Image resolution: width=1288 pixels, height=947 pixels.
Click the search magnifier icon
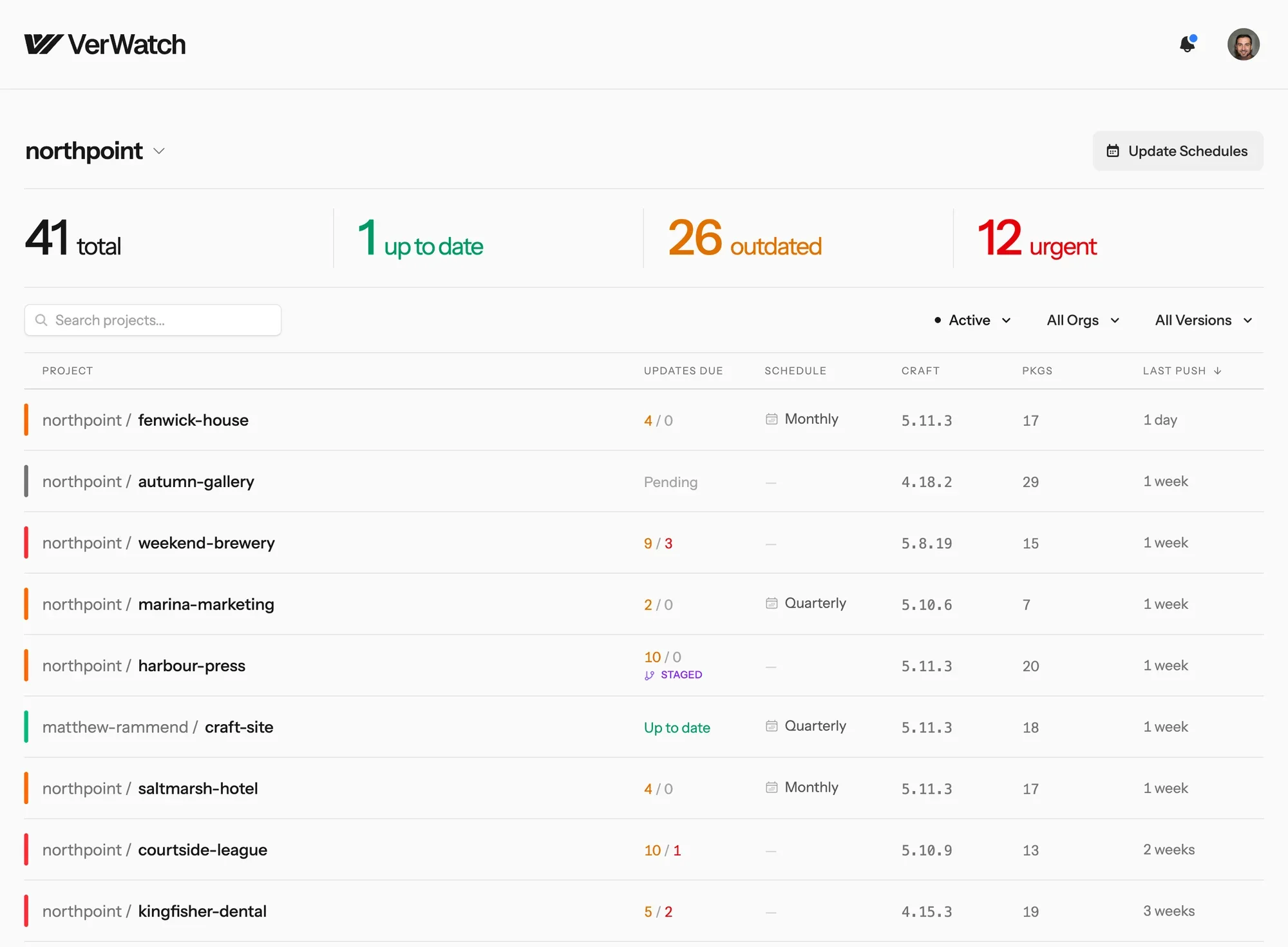click(x=41, y=320)
